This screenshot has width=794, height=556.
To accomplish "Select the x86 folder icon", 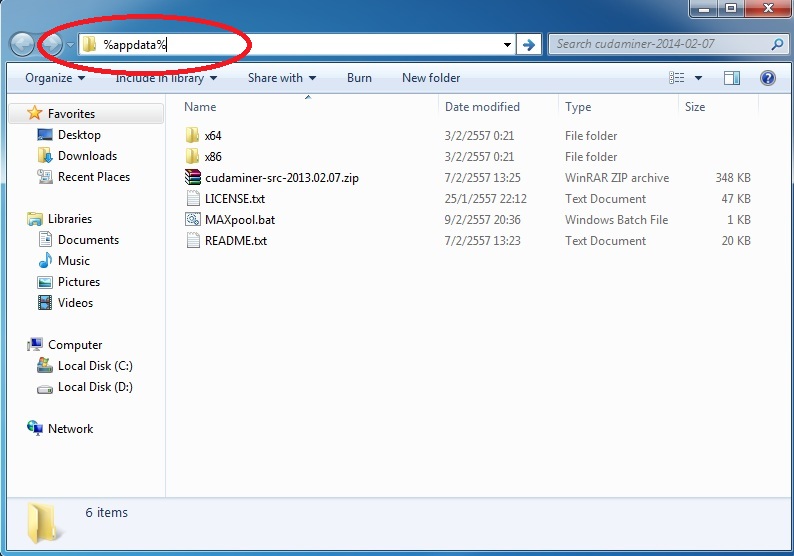I will (192, 156).
